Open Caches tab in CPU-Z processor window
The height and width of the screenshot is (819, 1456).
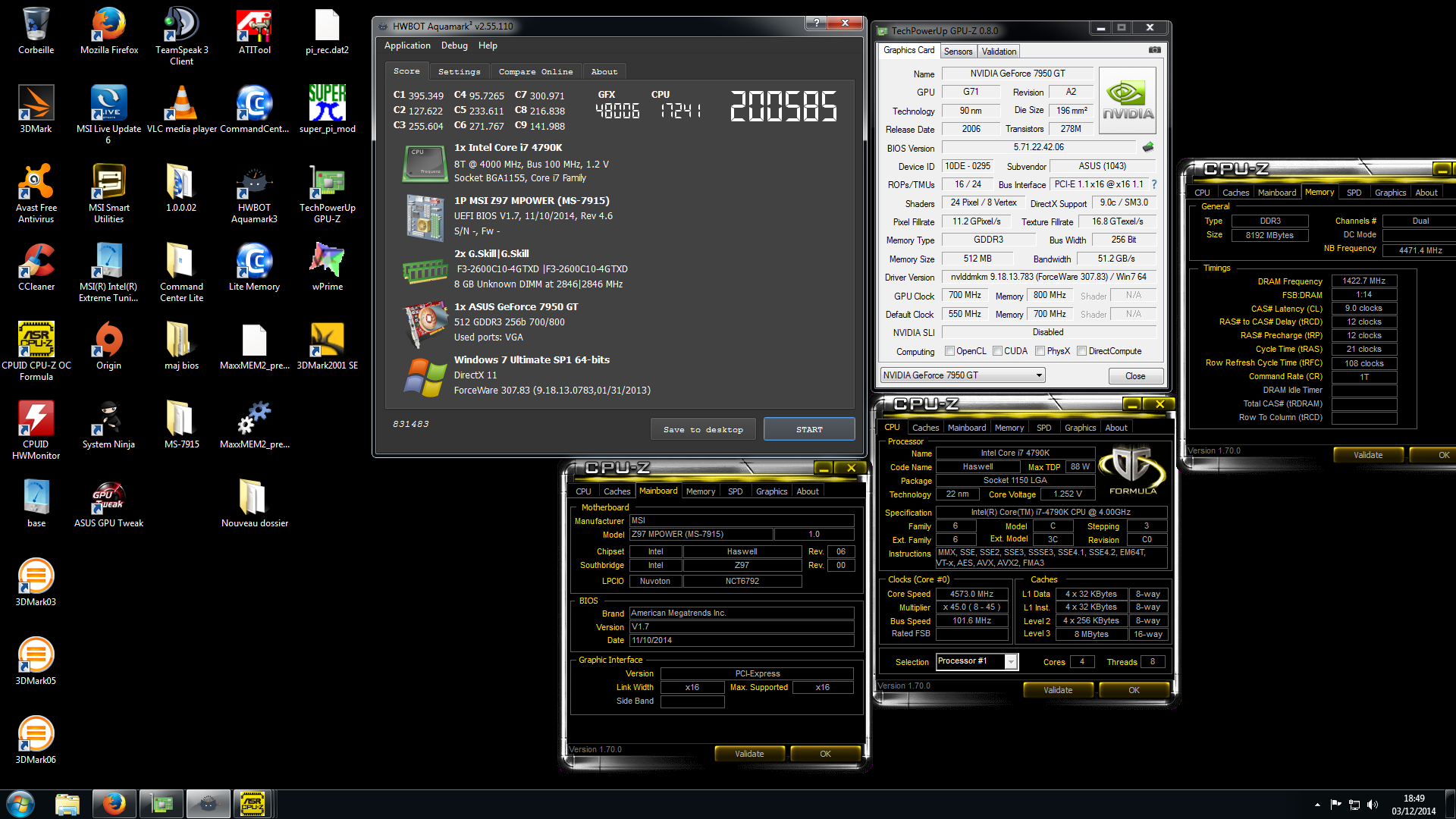(925, 428)
